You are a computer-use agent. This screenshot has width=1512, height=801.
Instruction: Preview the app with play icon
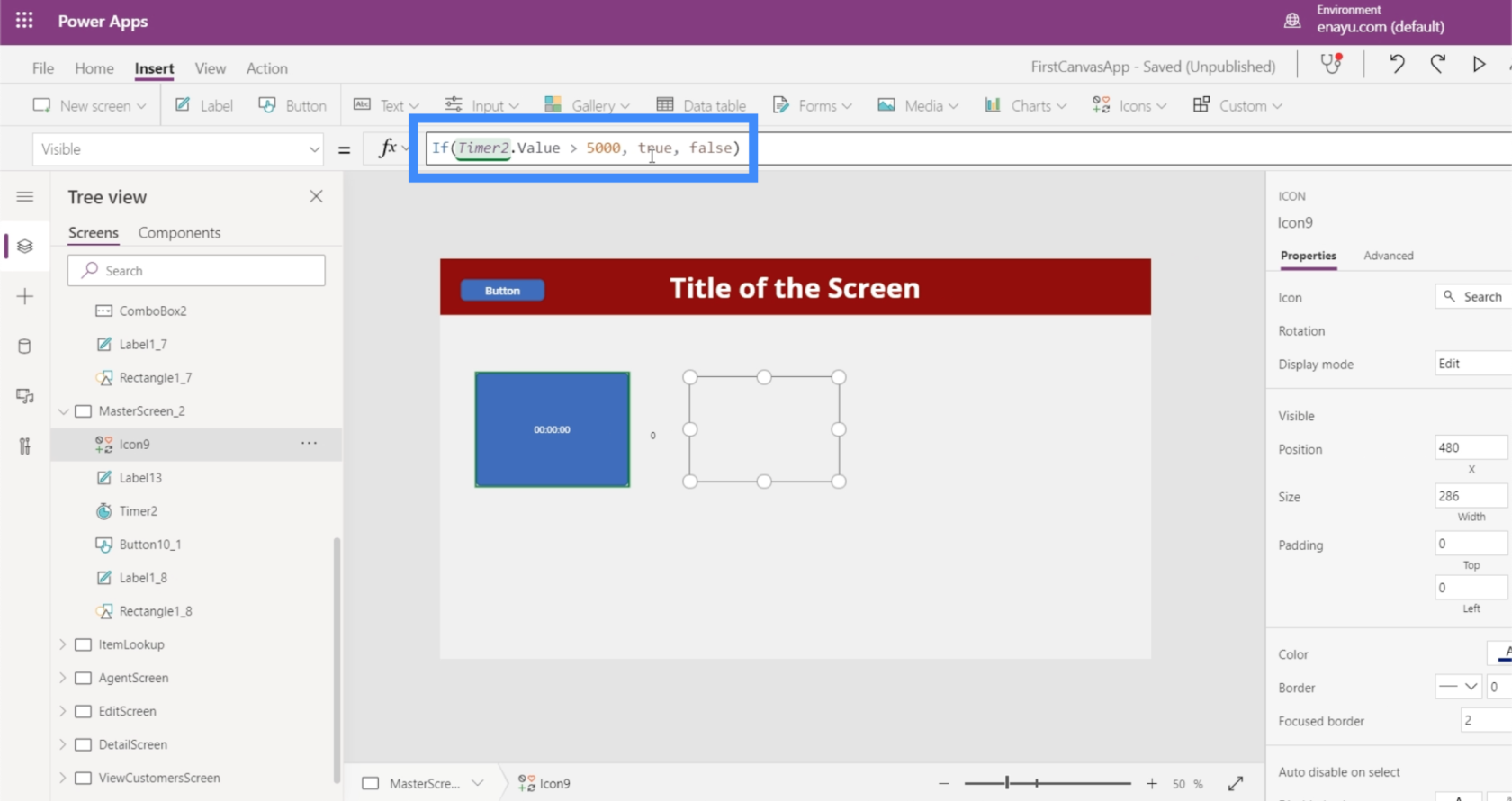click(x=1479, y=64)
